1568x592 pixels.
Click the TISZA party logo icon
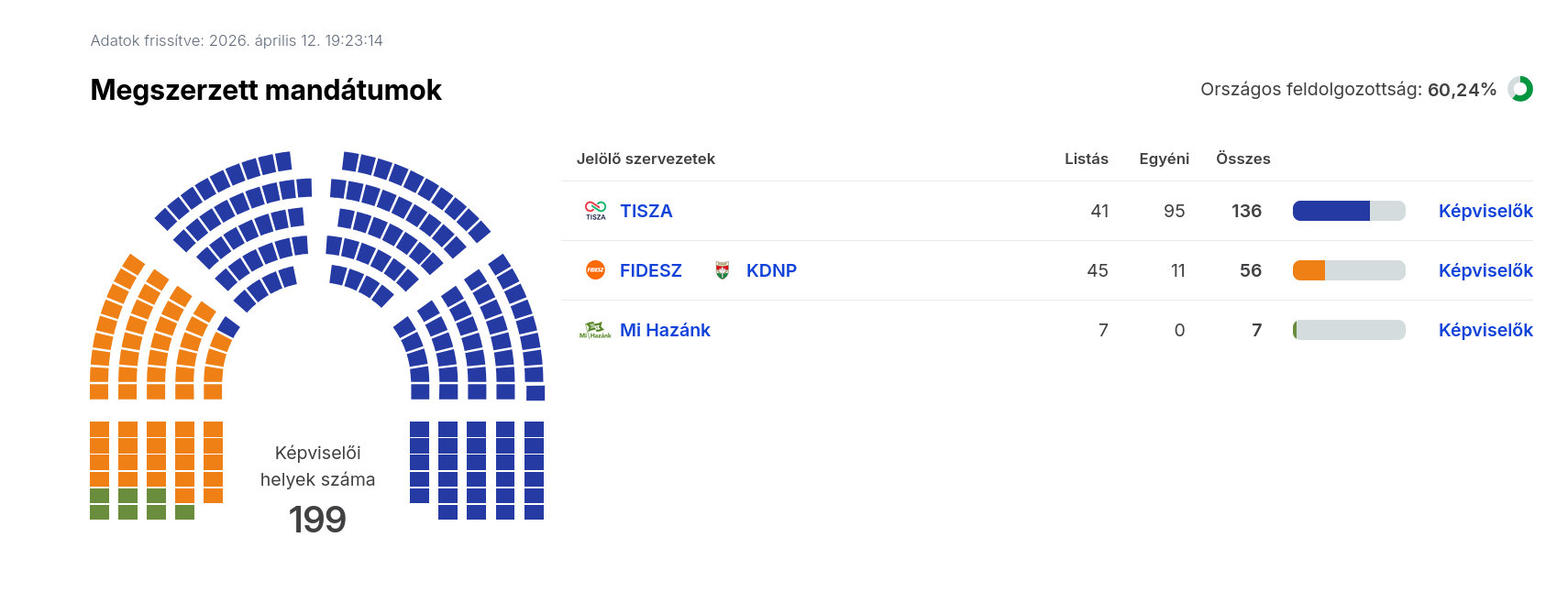click(595, 211)
